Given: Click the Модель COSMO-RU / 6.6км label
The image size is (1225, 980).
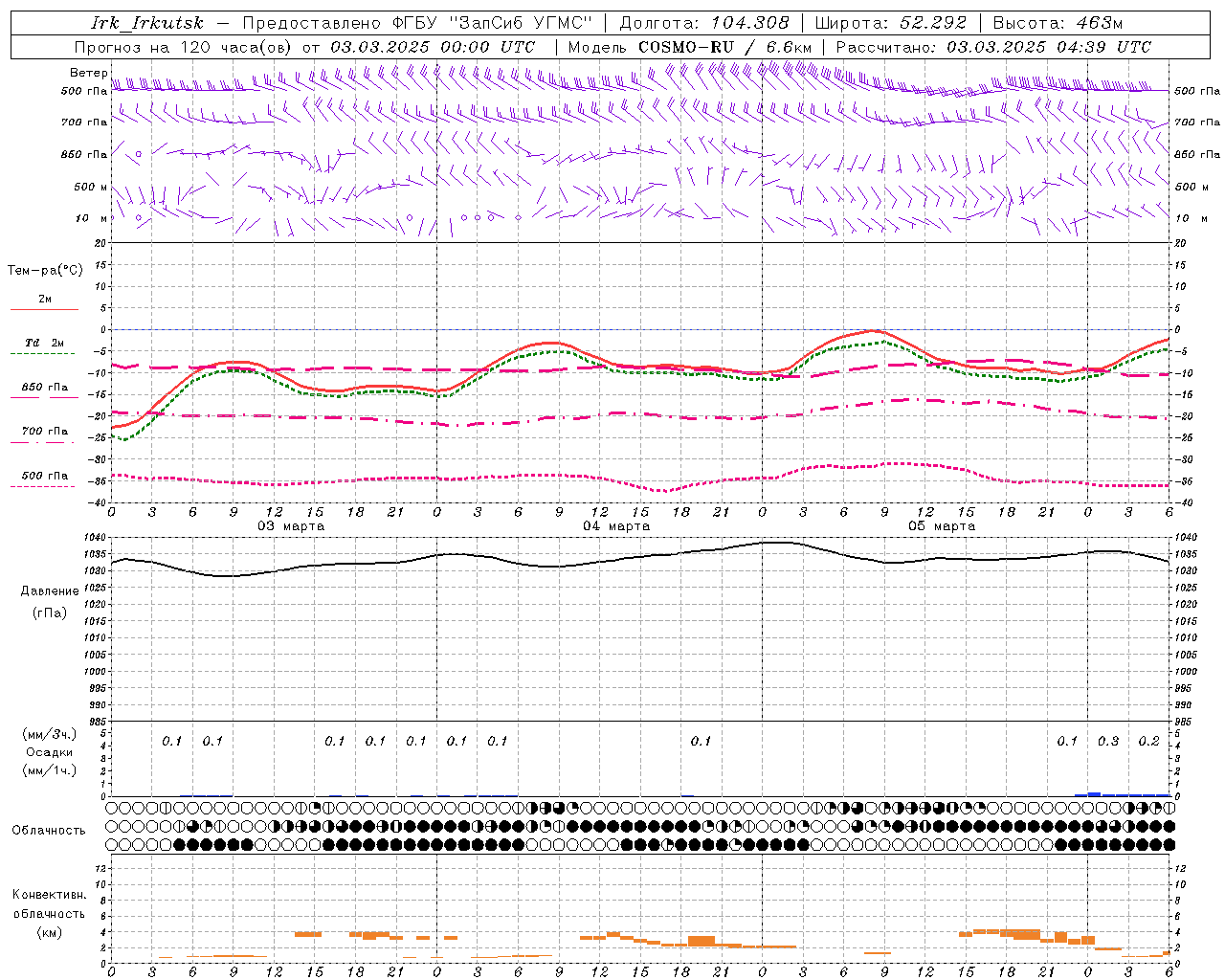Looking at the screenshot, I should 690,47.
